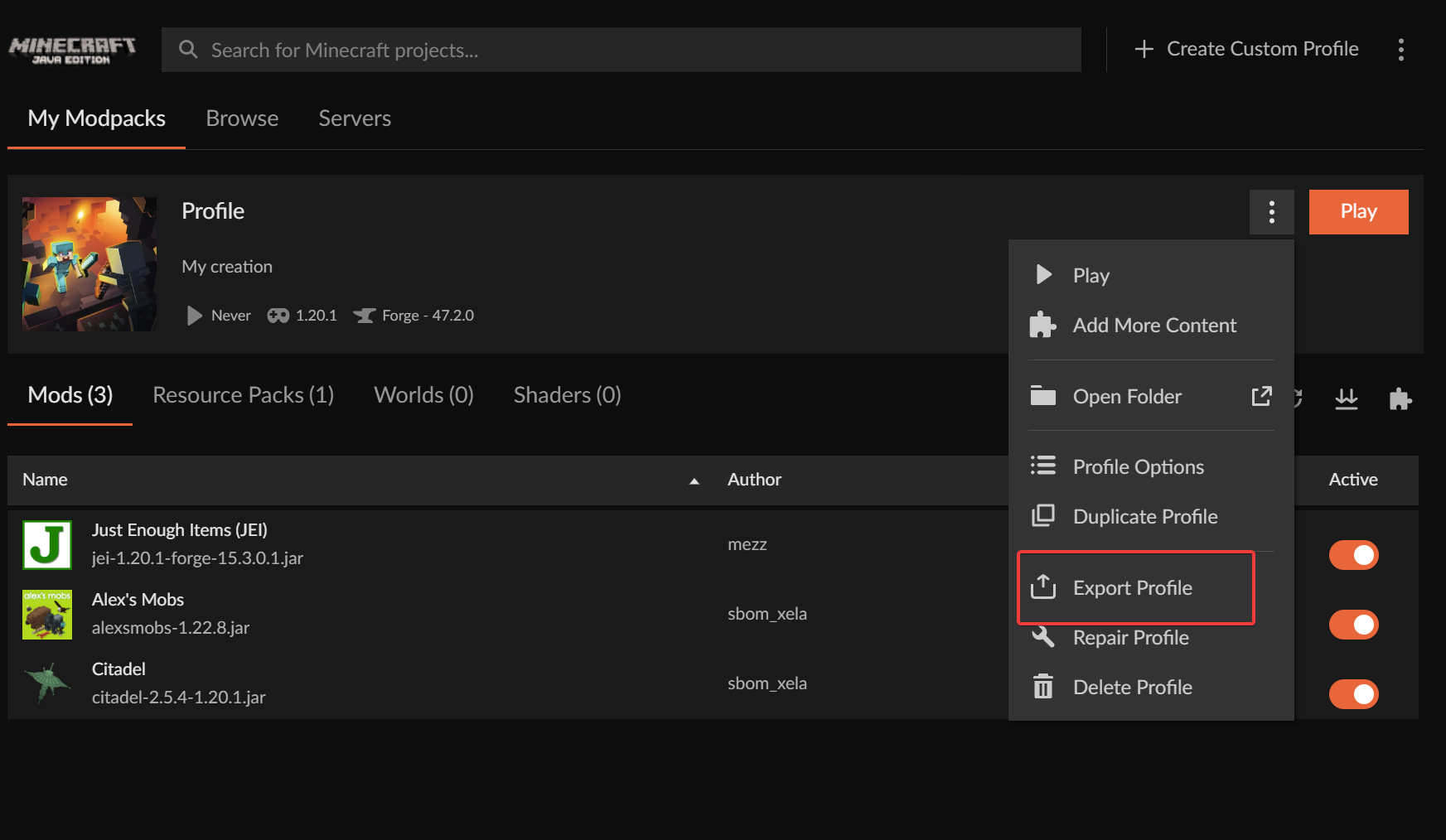Select Export Profile from the menu
The height and width of the screenshot is (840, 1446).
[1132, 587]
